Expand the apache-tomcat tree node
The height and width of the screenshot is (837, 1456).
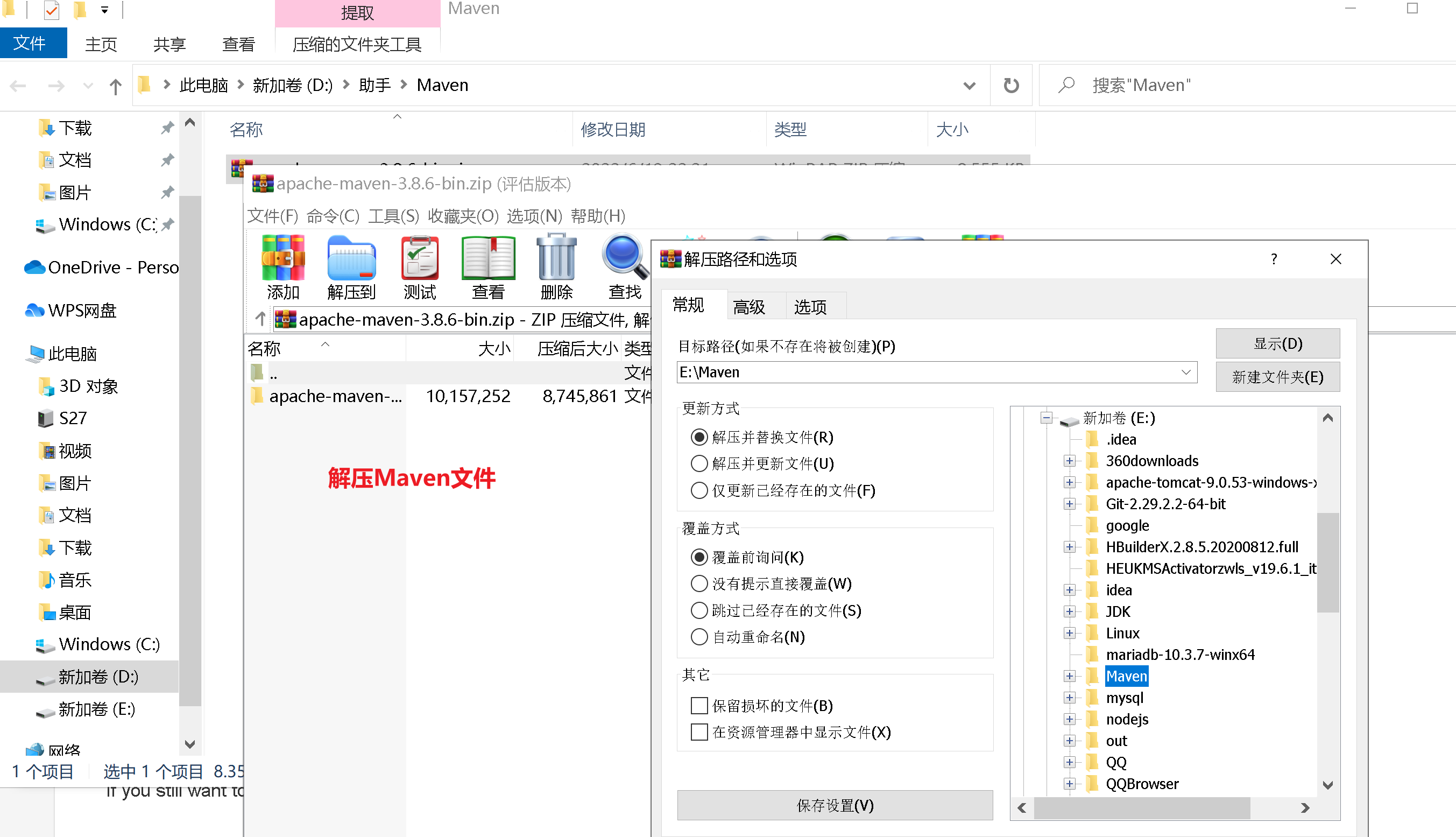(x=1069, y=482)
